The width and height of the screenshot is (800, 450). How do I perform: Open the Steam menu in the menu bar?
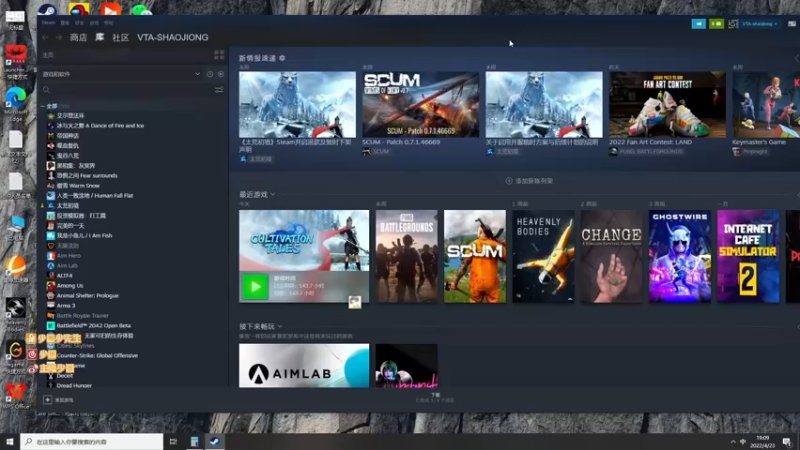pyautogui.click(x=48, y=23)
